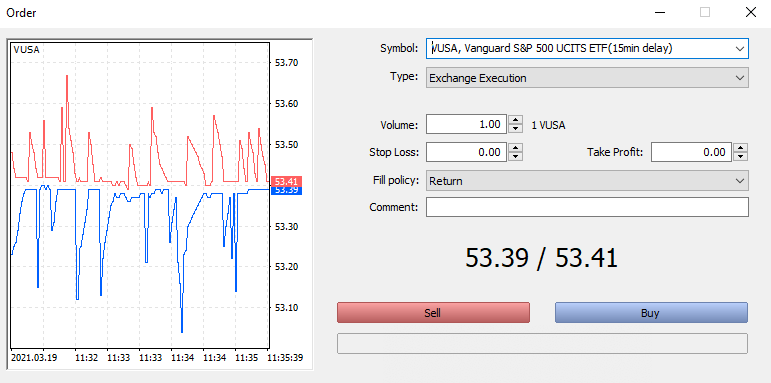This screenshot has width=771, height=383.
Task: Decrease Take Profit with the down arrow
Action: click(x=740, y=156)
